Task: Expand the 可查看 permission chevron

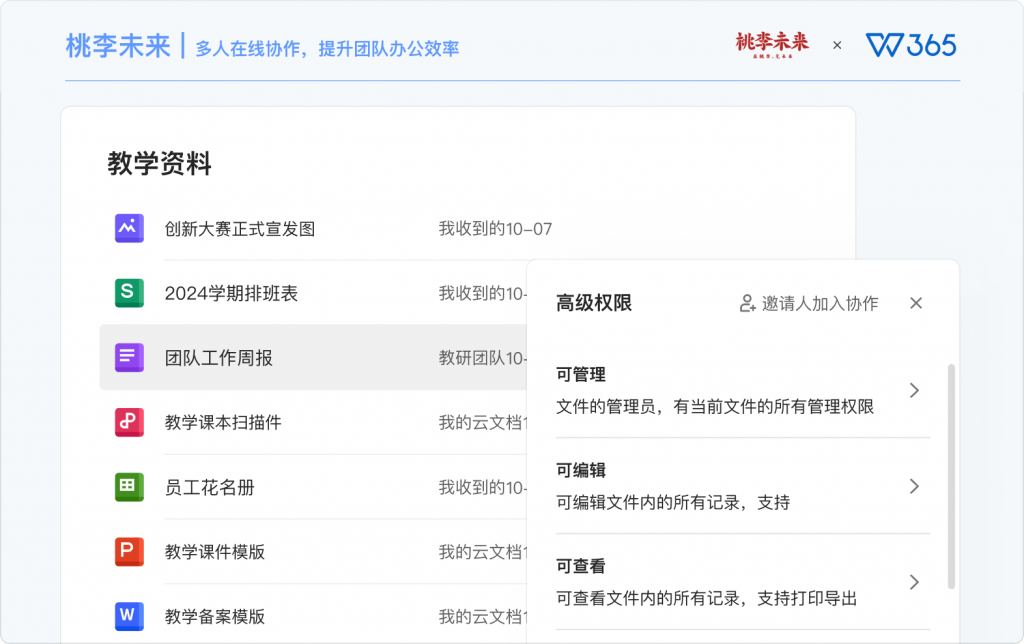Action: click(914, 582)
